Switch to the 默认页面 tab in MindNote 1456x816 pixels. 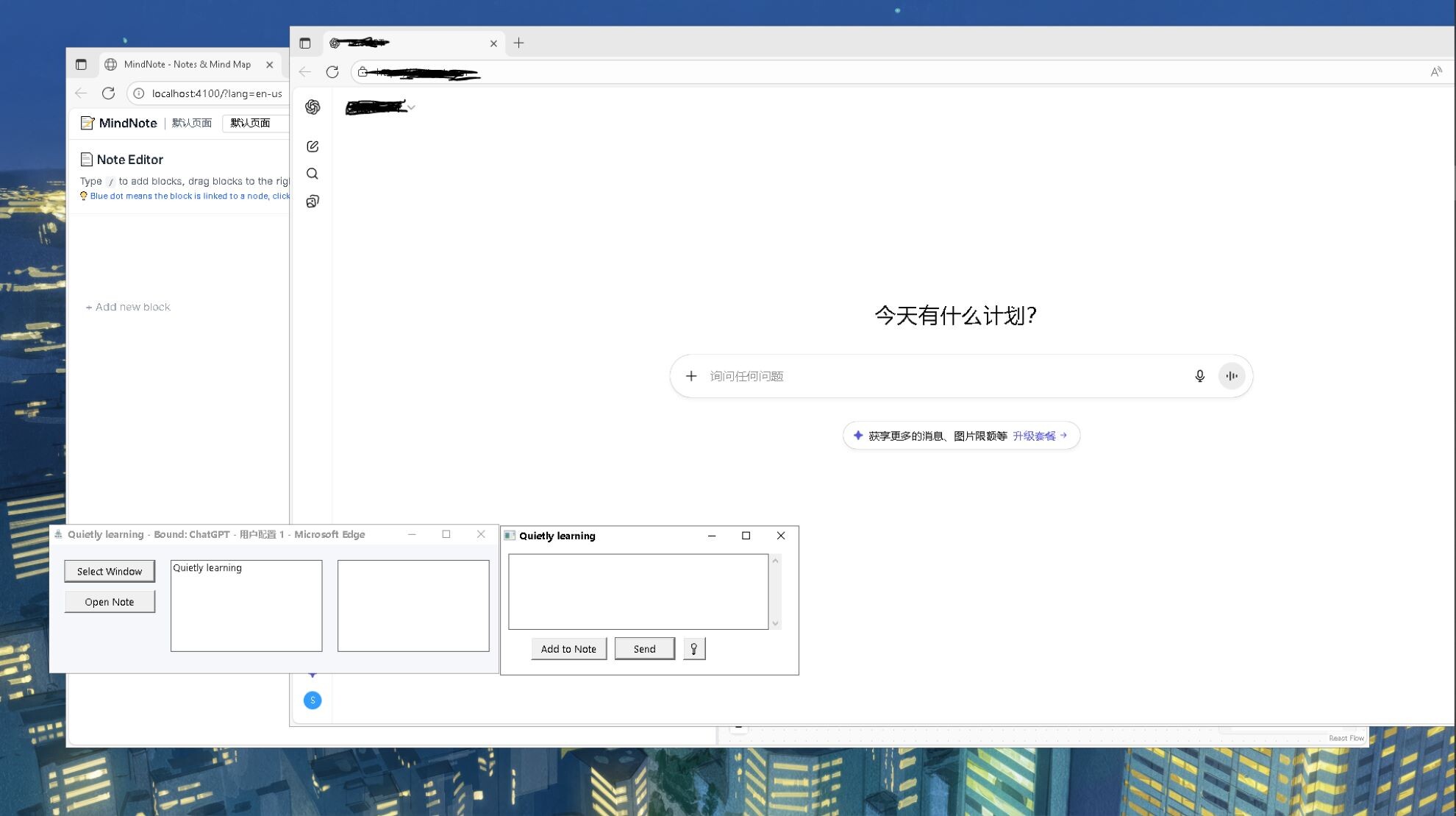click(x=250, y=123)
